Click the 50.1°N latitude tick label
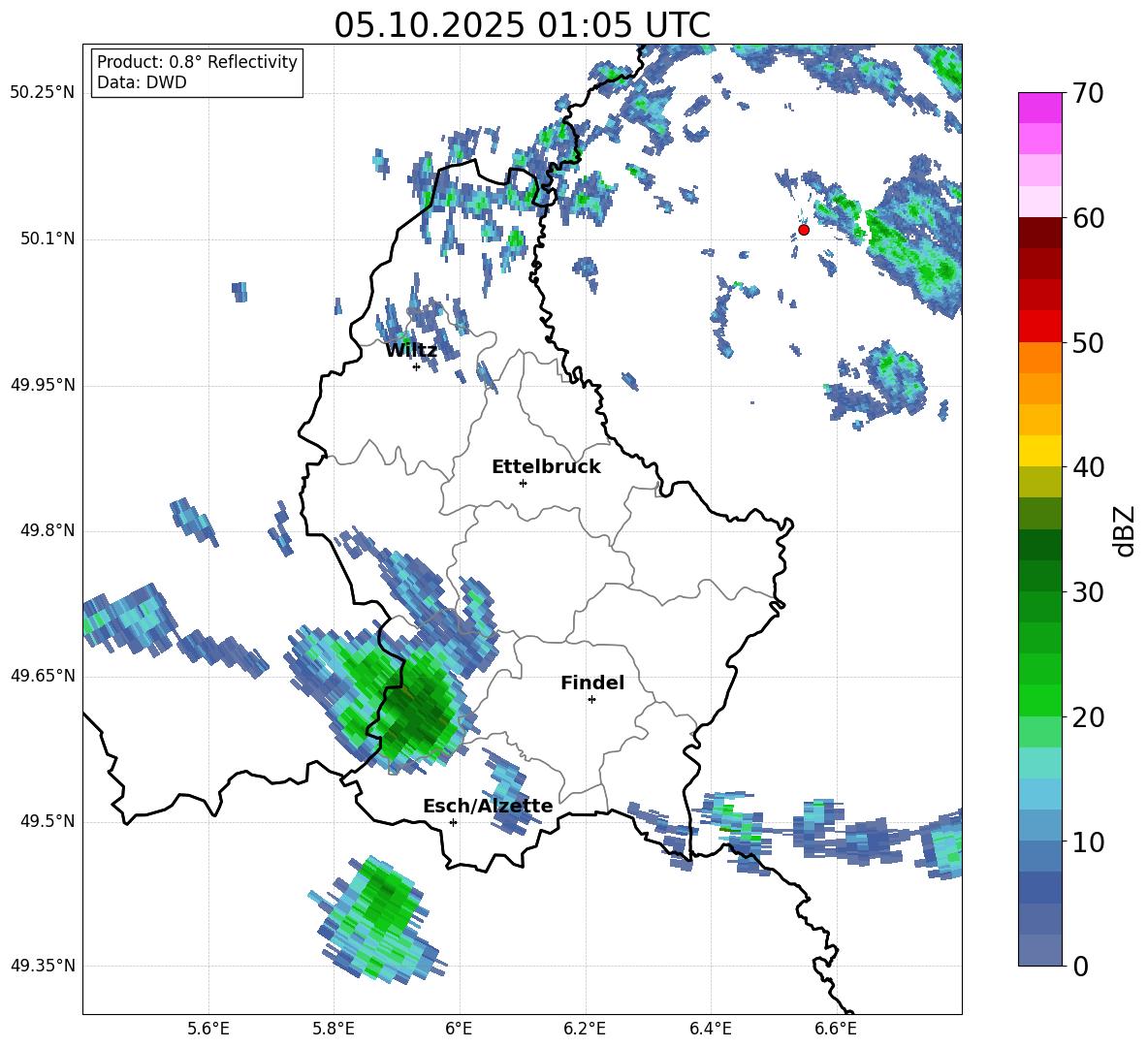1148x1048 pixels. (47, 239)
